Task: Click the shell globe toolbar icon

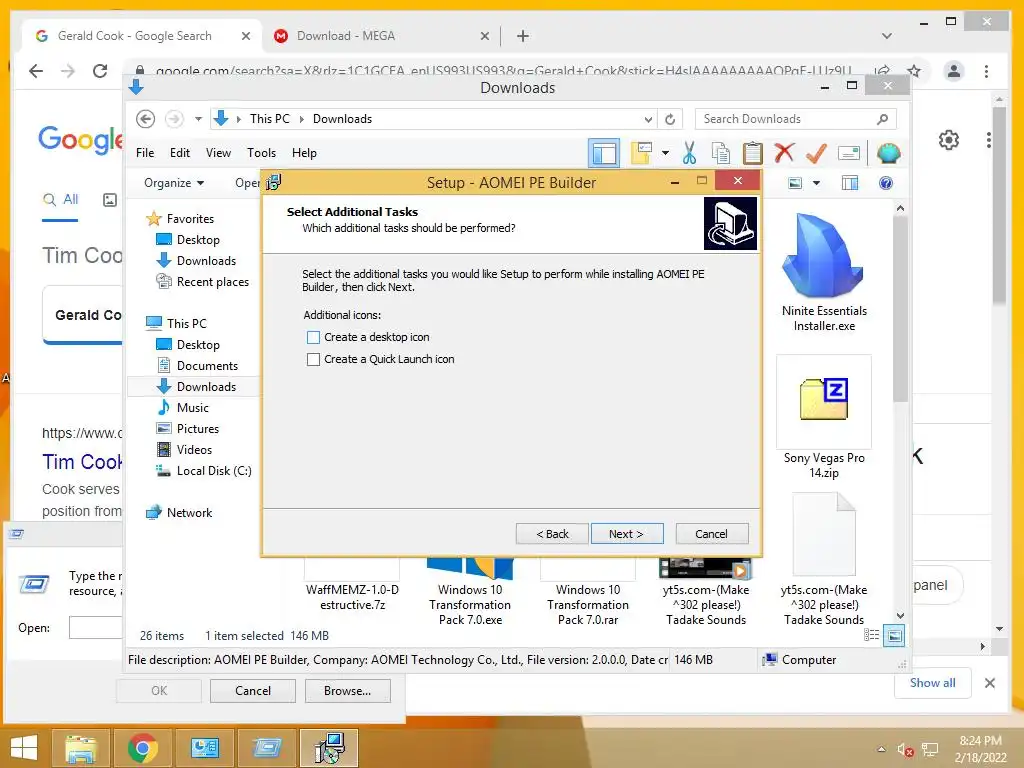Action: pos(888,153)
